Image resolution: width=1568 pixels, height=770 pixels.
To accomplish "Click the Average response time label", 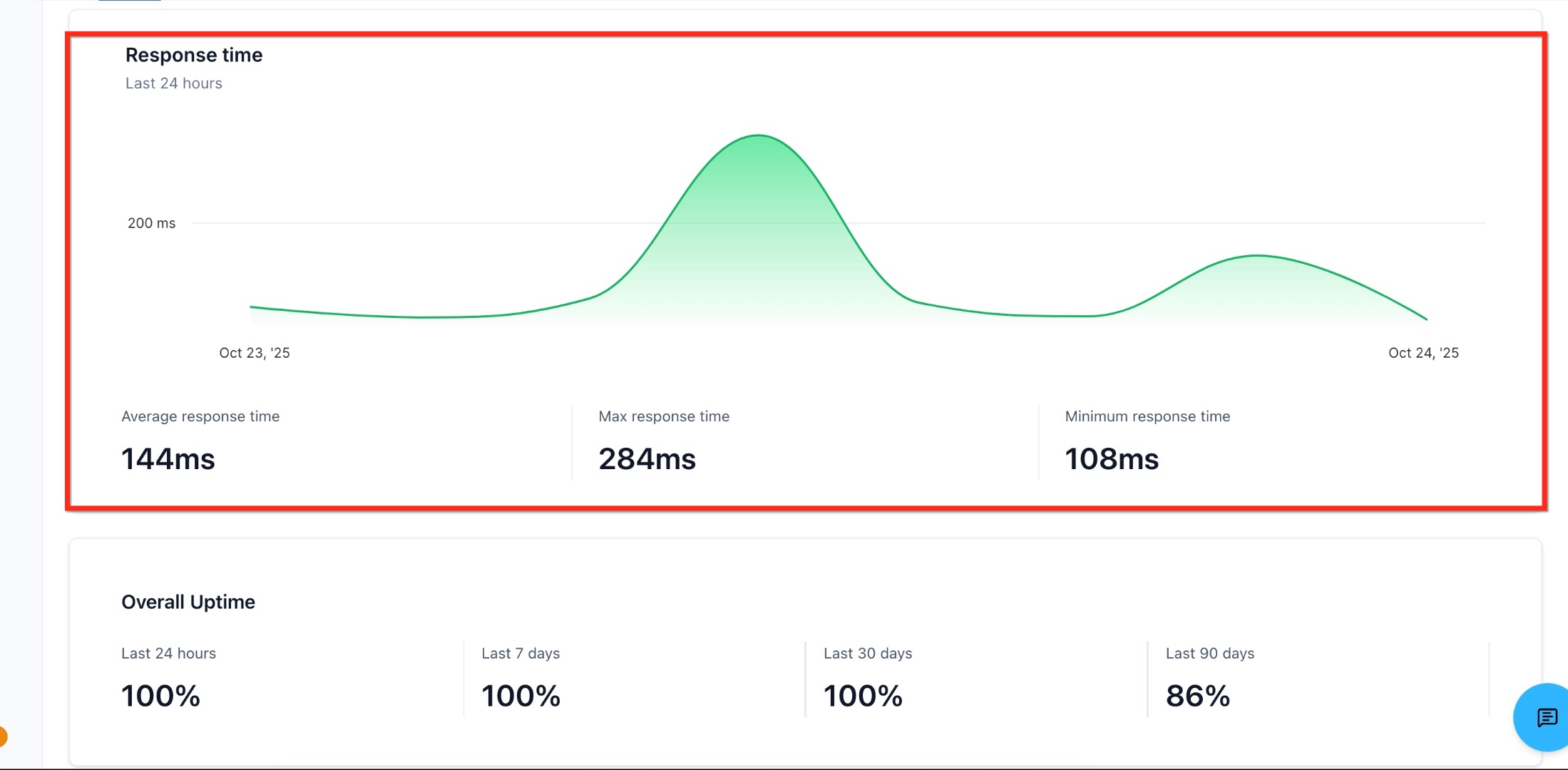I will (200, 416).
